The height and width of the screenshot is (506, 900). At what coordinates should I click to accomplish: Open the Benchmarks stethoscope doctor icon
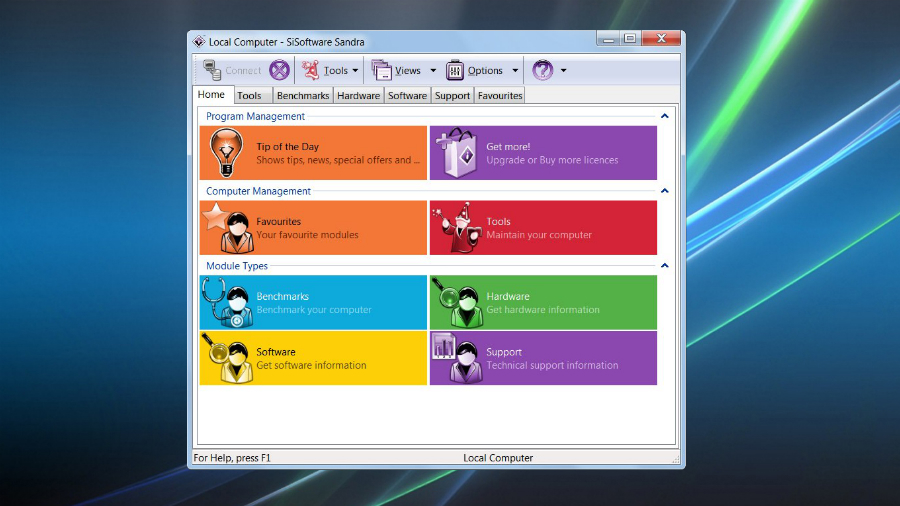click(x=227, y=302)
